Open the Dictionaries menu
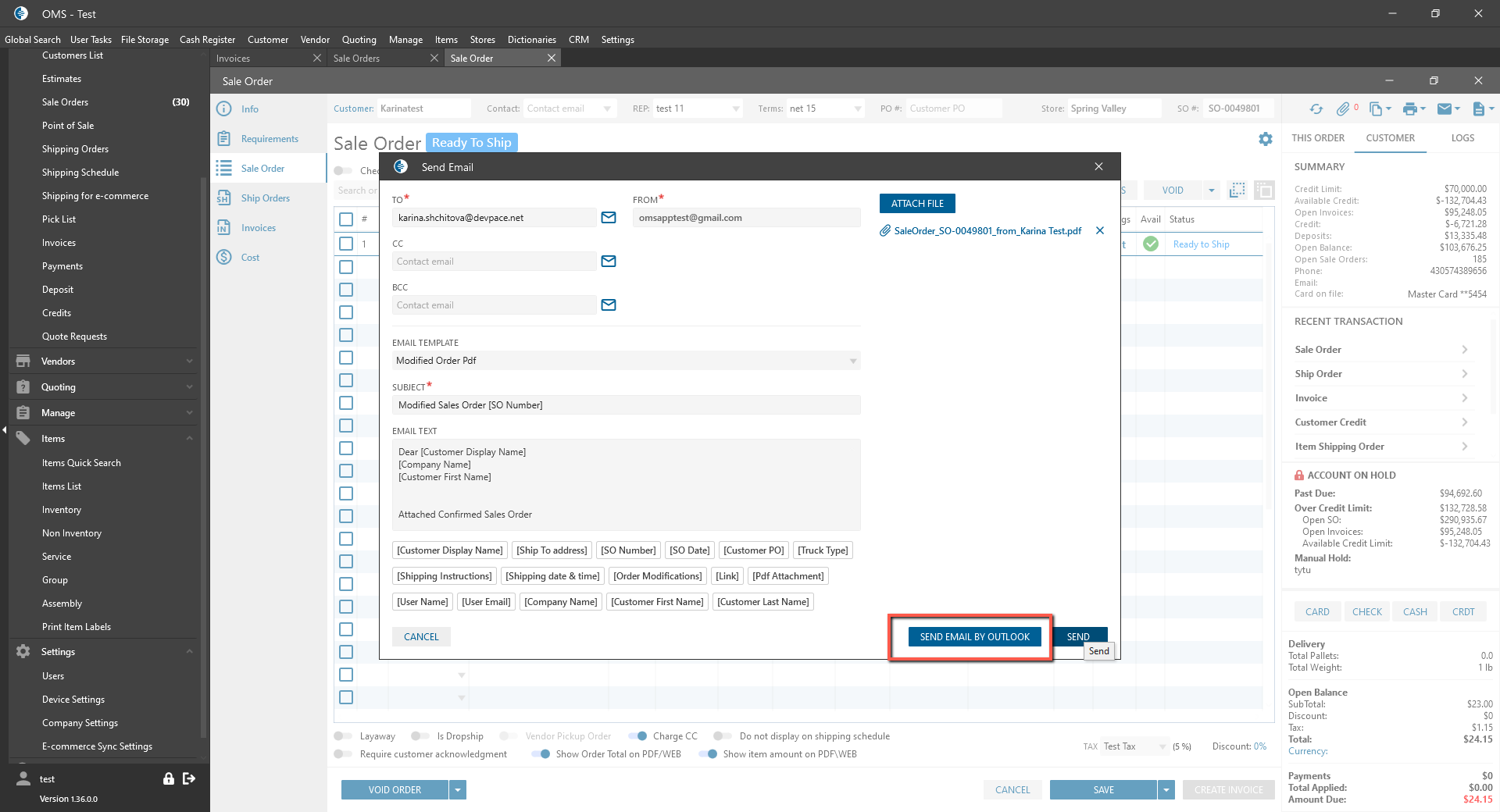 click(x=532, y=40)
